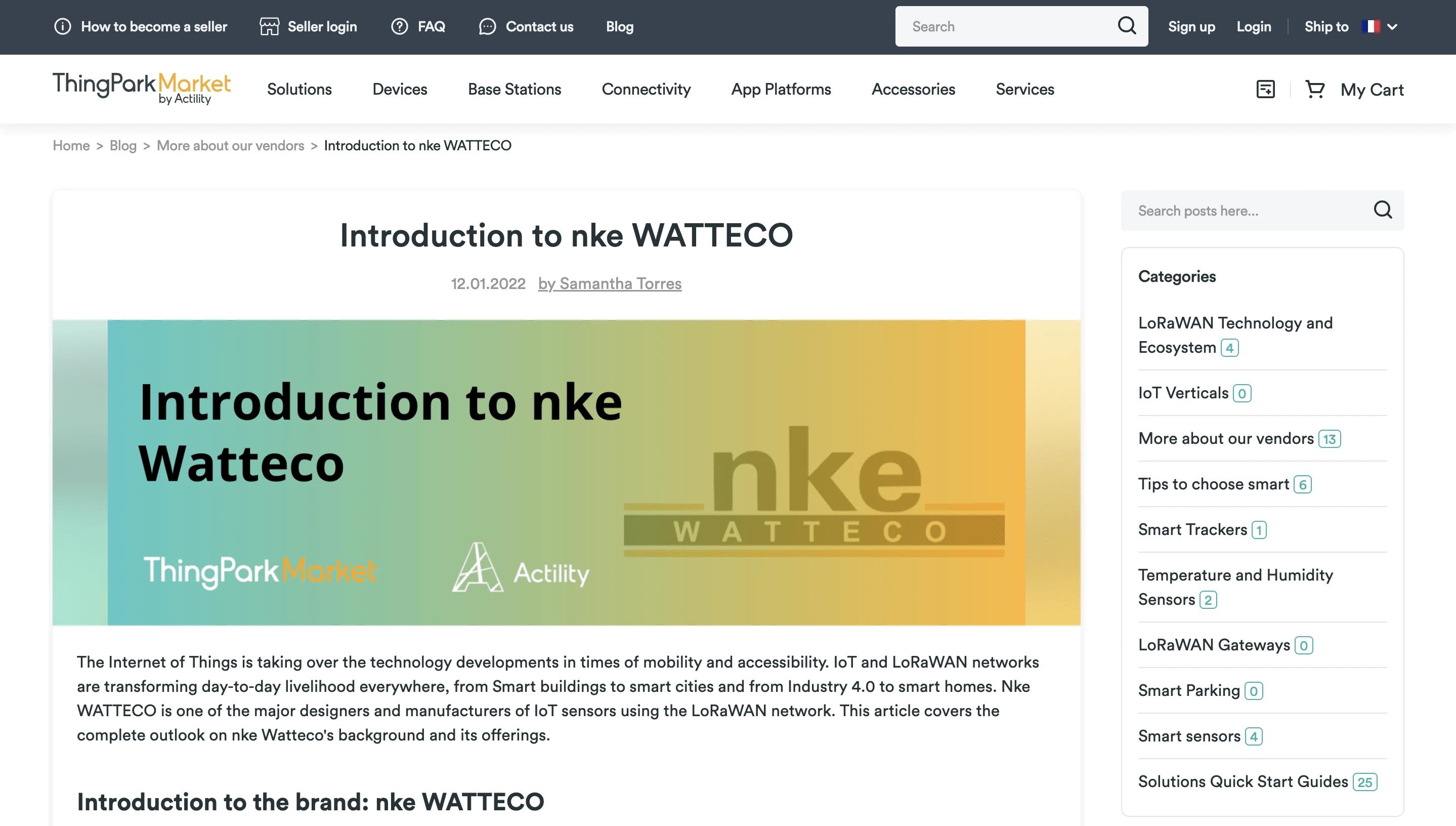Click the article banner image

[566, 472]
